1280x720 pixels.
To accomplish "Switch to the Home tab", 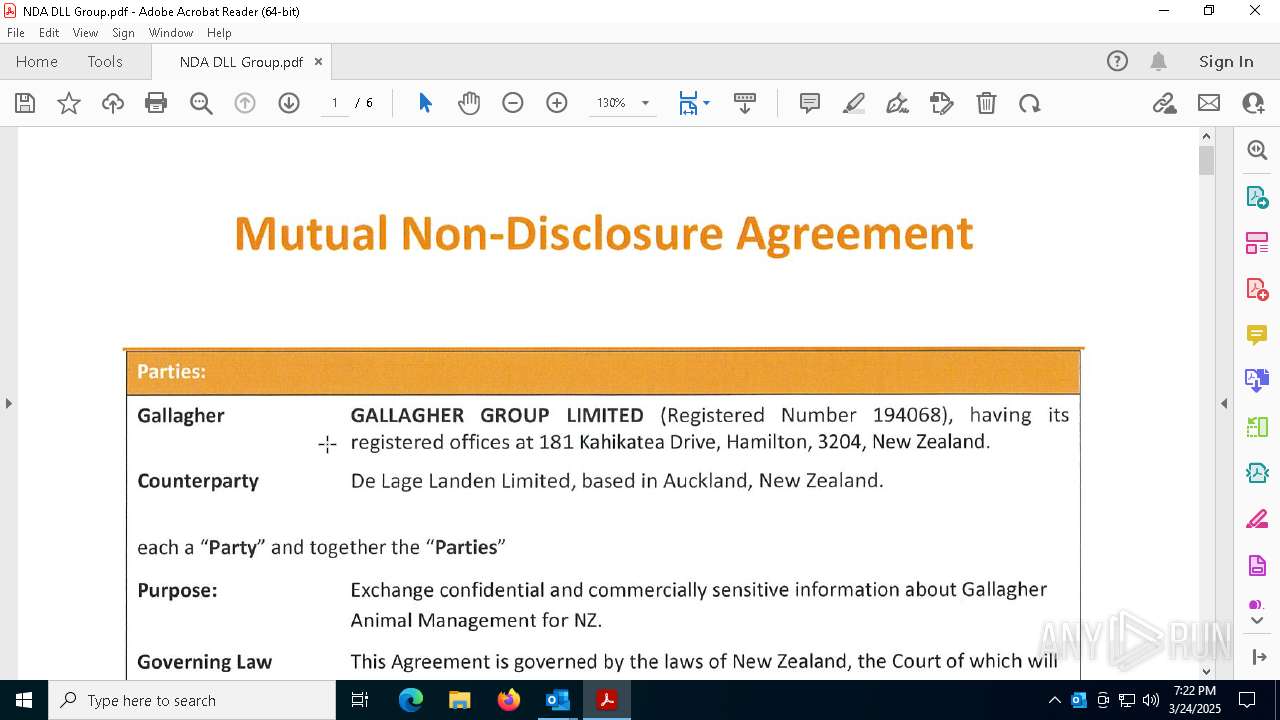I will click(37, 61).
